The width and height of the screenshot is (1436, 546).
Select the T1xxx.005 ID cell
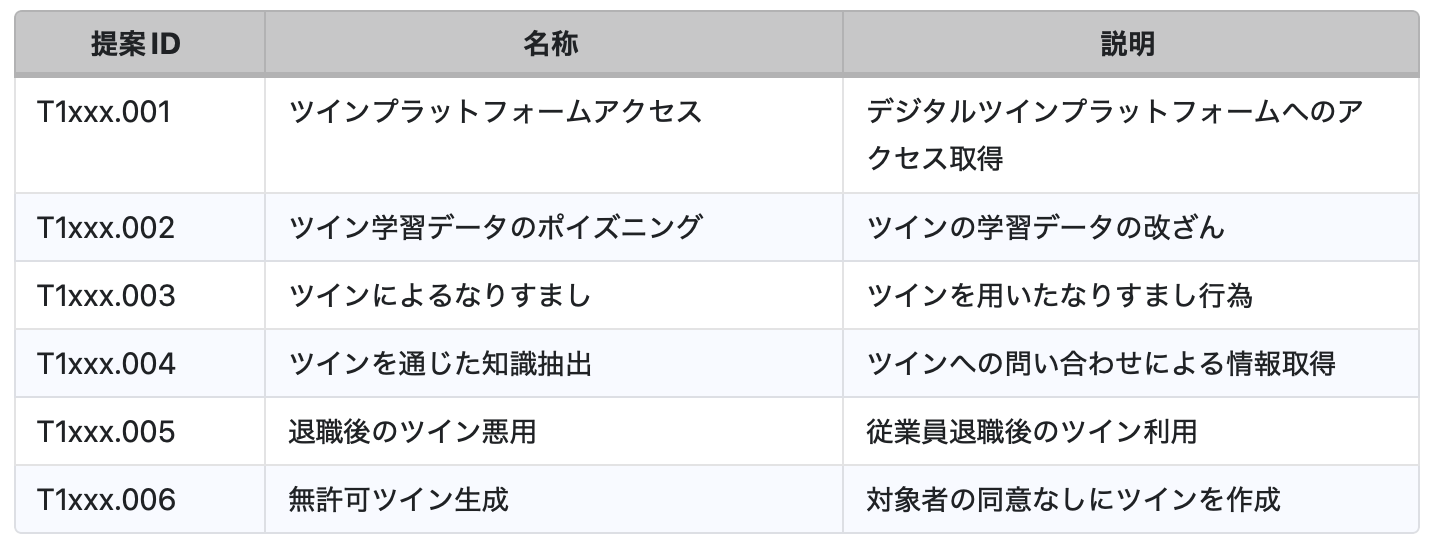[106, 431]
